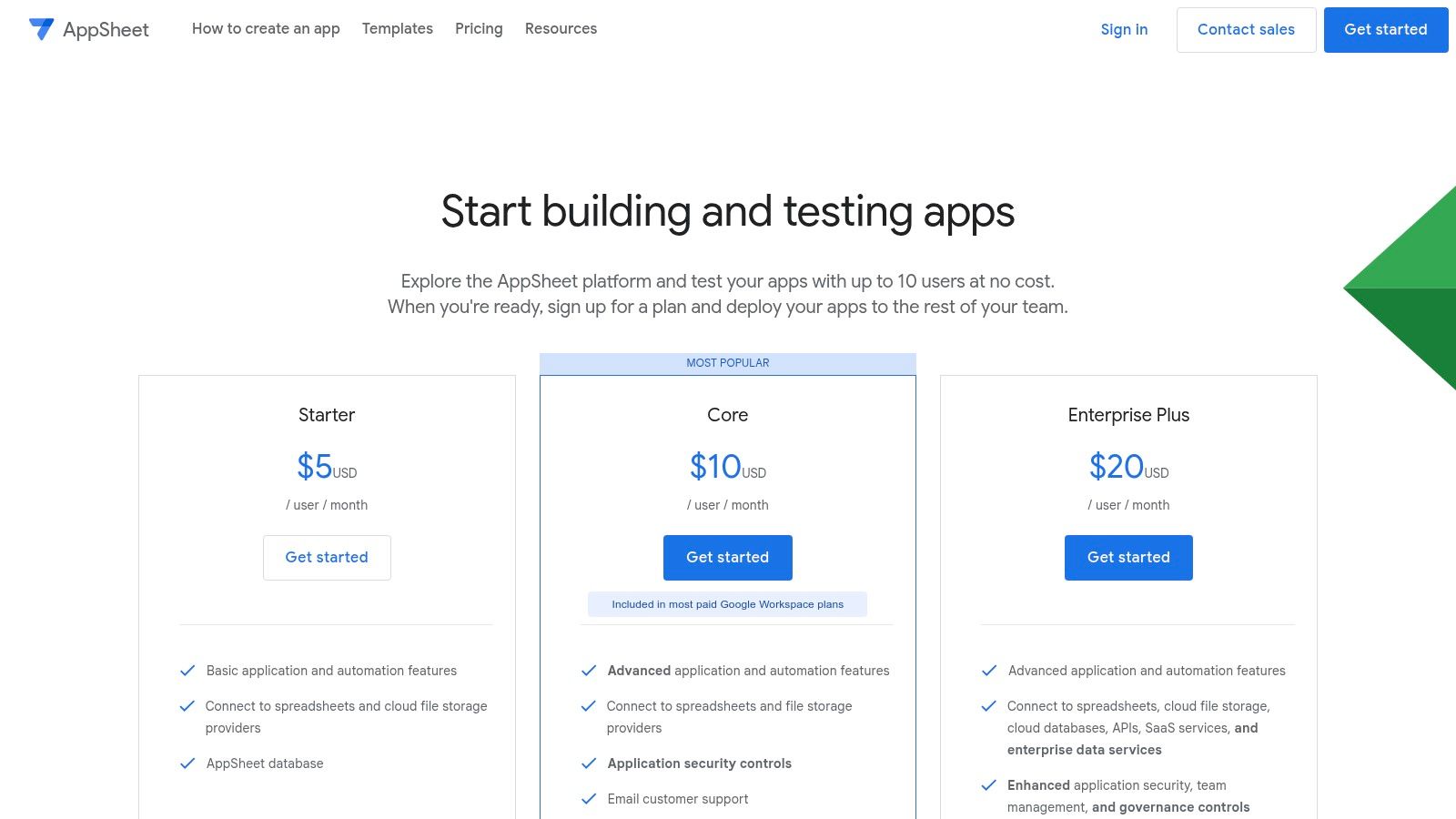Click the checkmark next to AppSheet database
Image resolution: width=1456 pixels, height=819 pixels.
187,763
